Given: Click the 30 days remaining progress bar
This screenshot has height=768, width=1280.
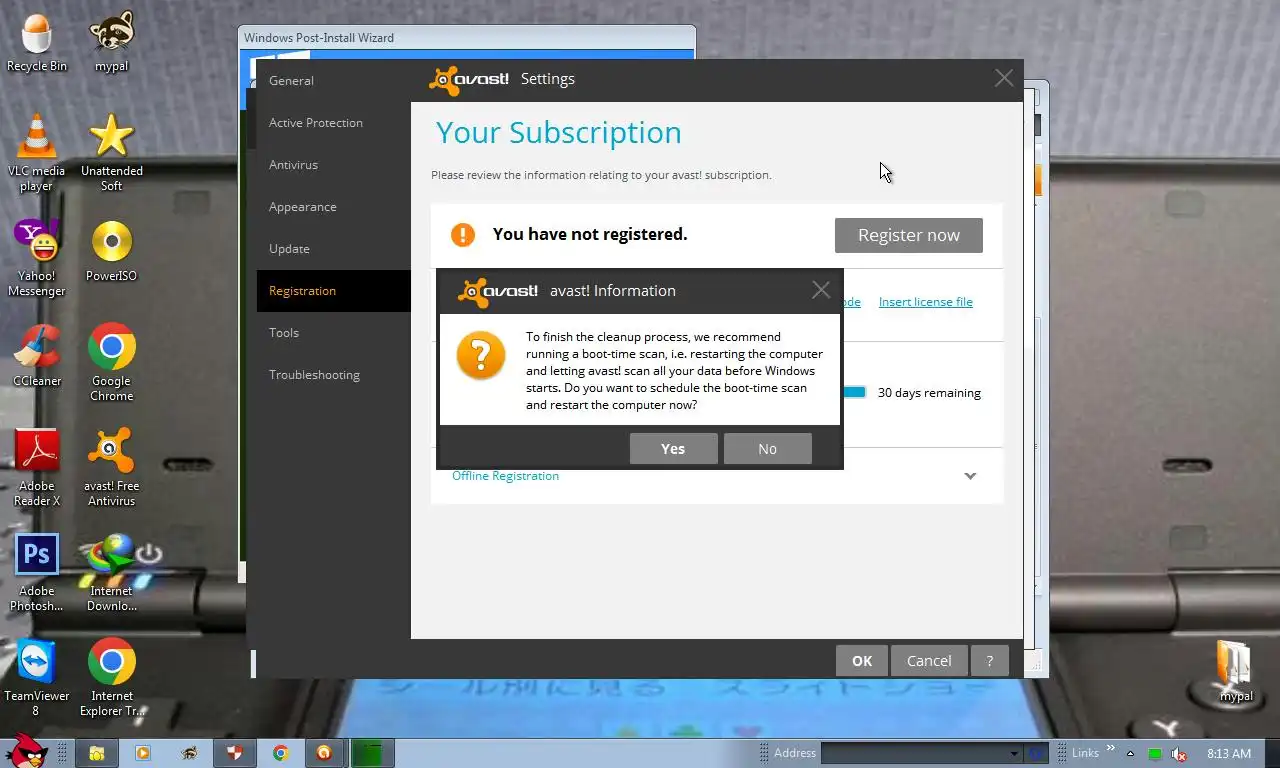Looking at the screenshot, I should pyautogui.click(x=855, y=392).
